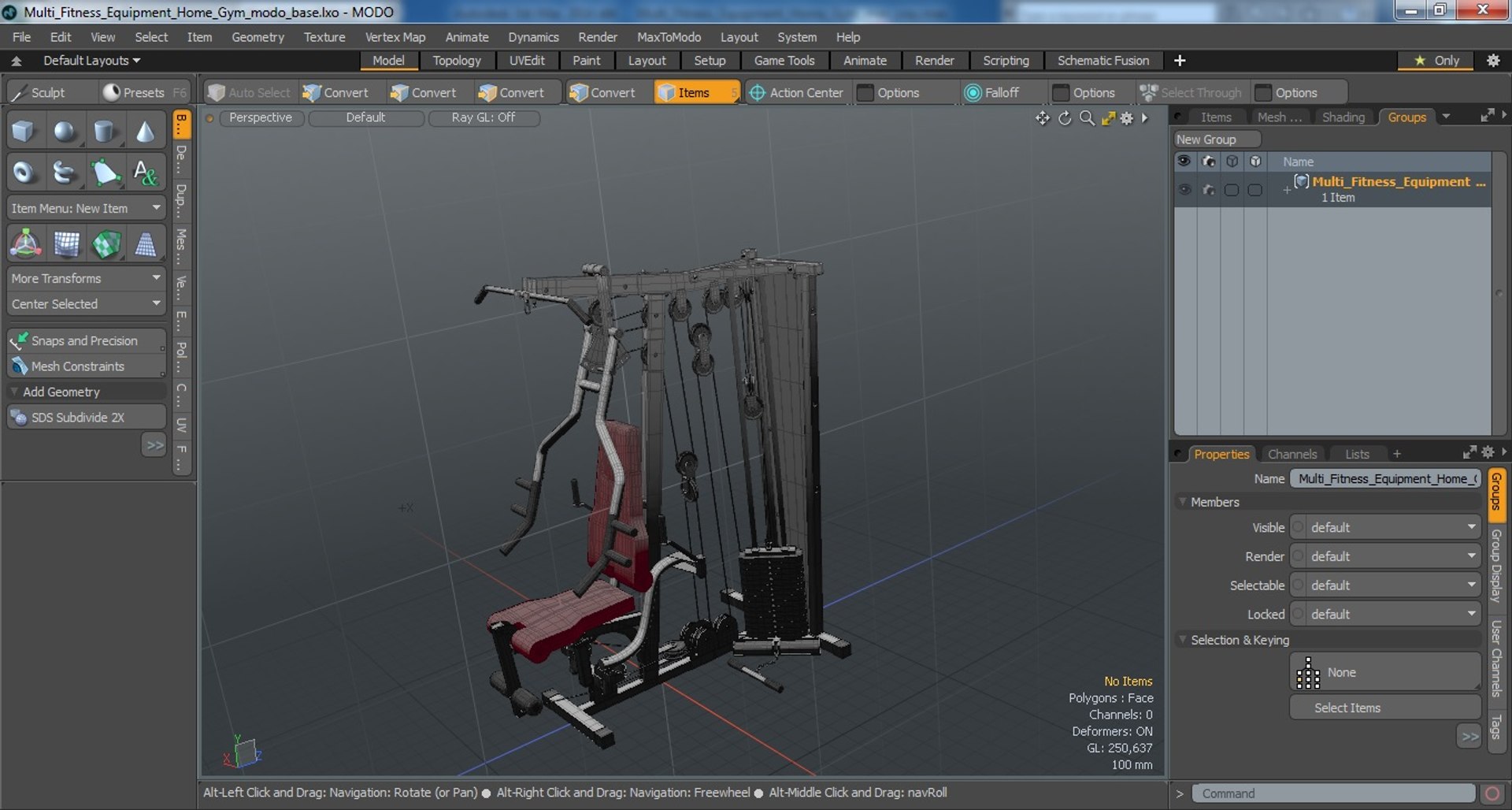Screen dimensions: 1512x810
Task: Select the Cube primitive tool
Action: click(24, 132)
